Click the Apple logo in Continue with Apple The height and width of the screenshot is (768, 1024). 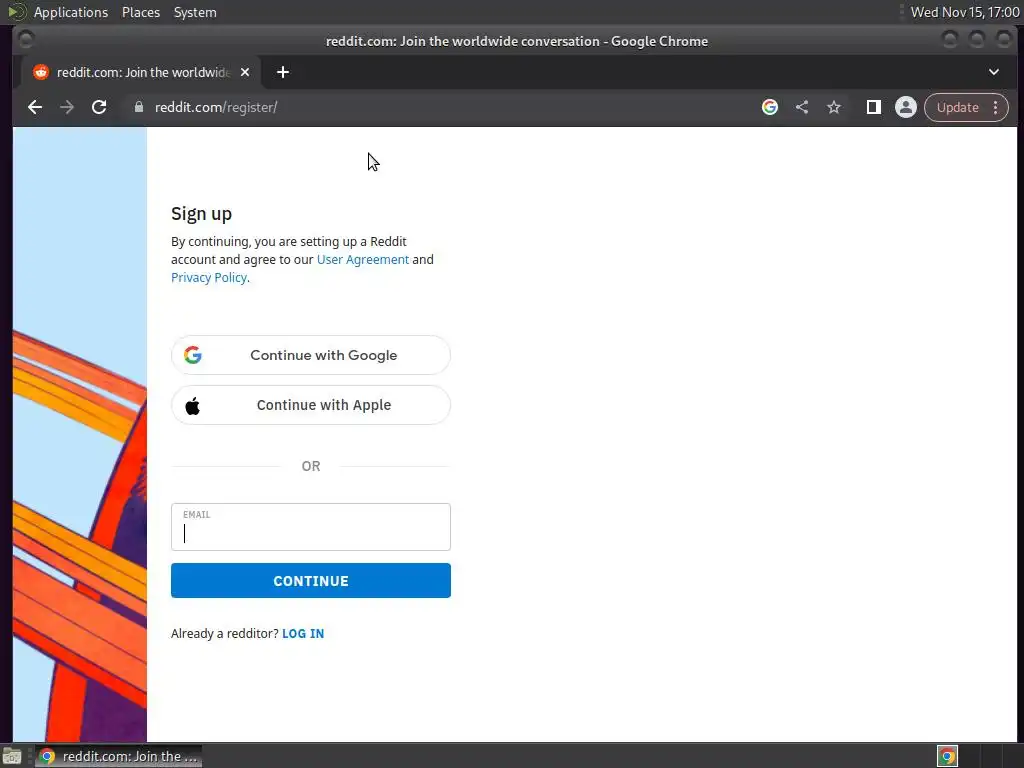[x=193, y=406]
